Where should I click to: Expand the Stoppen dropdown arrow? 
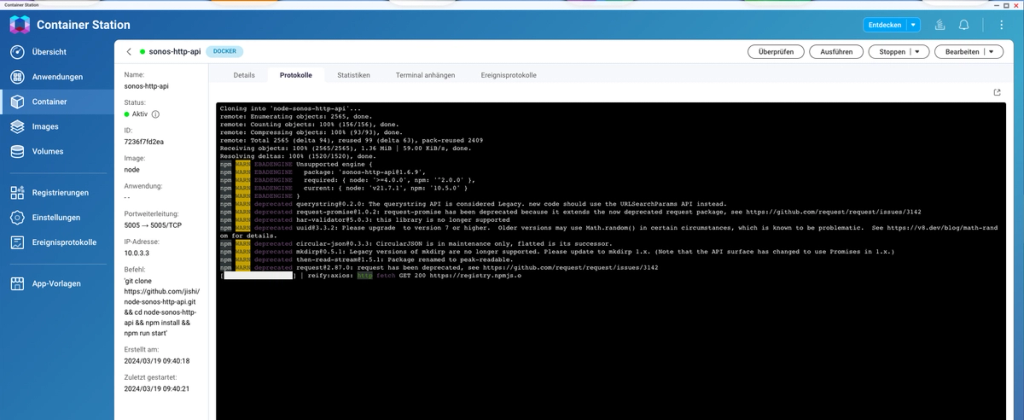click(x=918, y=52)
